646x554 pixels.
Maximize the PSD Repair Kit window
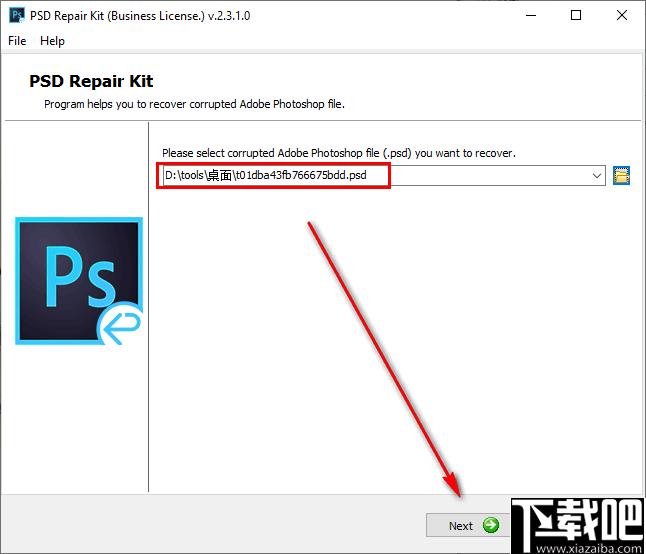point(576,16)
